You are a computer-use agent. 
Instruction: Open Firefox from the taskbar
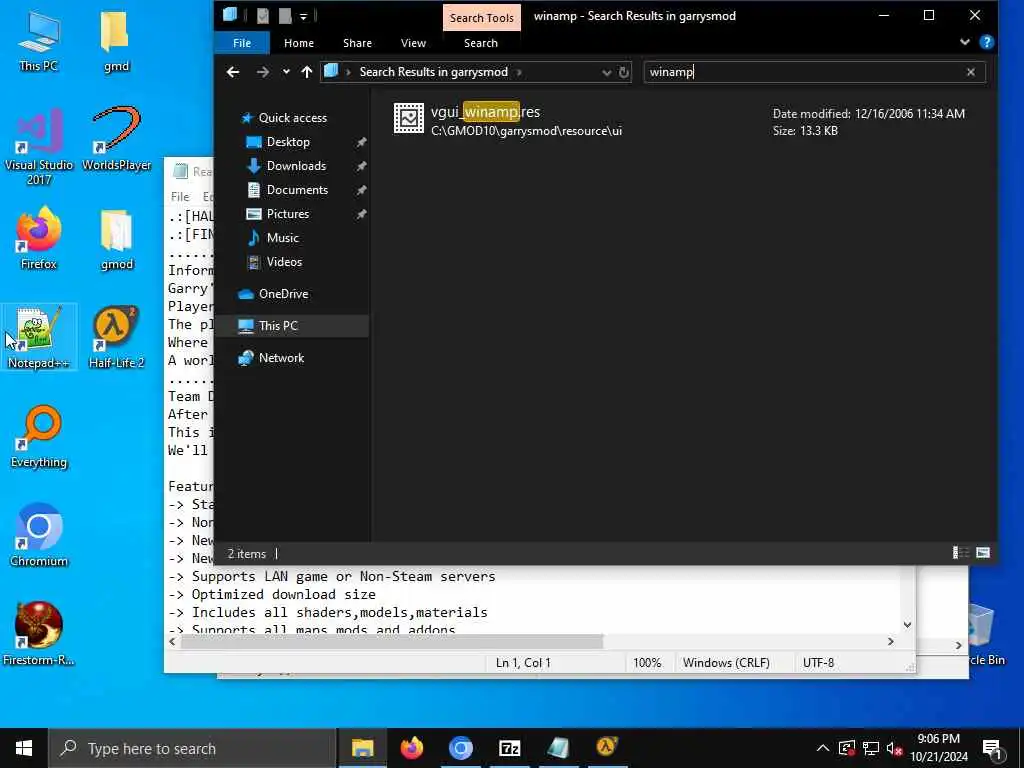point(411,748)
